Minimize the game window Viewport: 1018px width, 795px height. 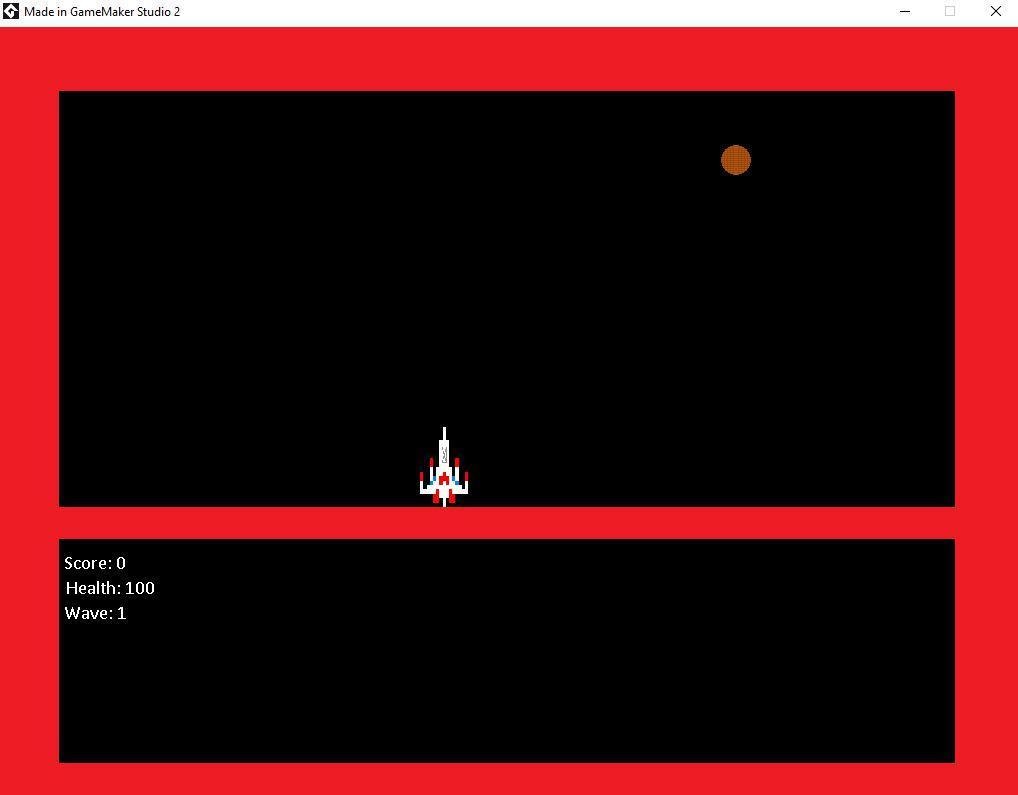[905, 11]
